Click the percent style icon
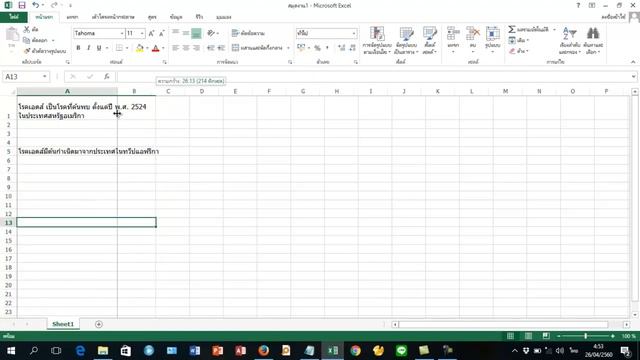 coord(317,48)
